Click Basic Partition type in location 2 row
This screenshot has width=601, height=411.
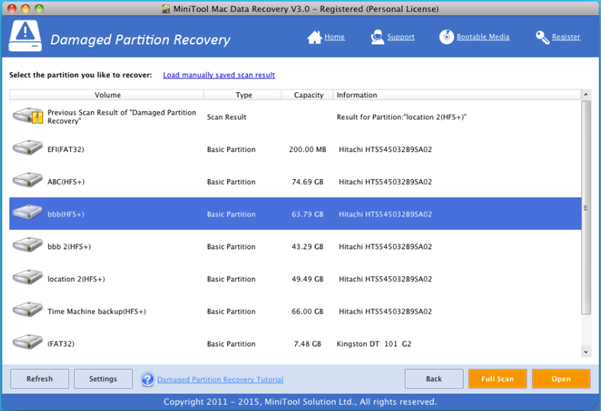[231, 279]
